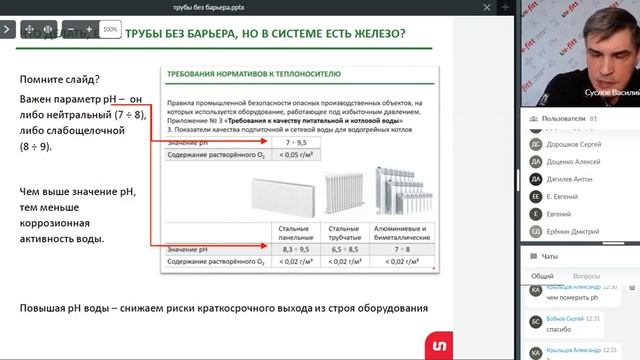Click heading 'ТРЕБОВАНИЯ НОРМАТИВОВ К ТЕПЛОНОСИТЕЛЮ'
Screen dimensions: 640x360
pos(254,74)
